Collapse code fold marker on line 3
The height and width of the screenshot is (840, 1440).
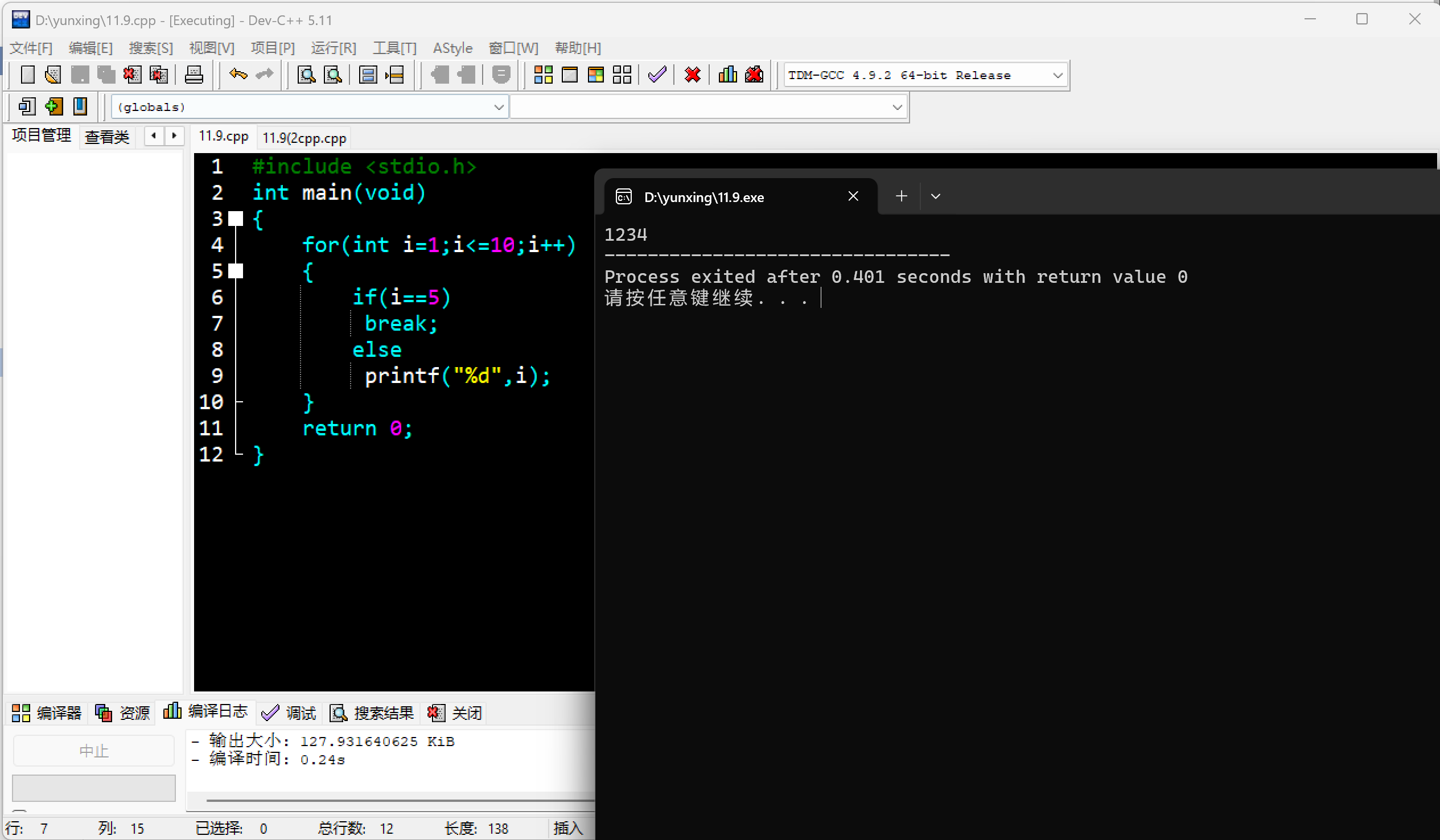236,219
